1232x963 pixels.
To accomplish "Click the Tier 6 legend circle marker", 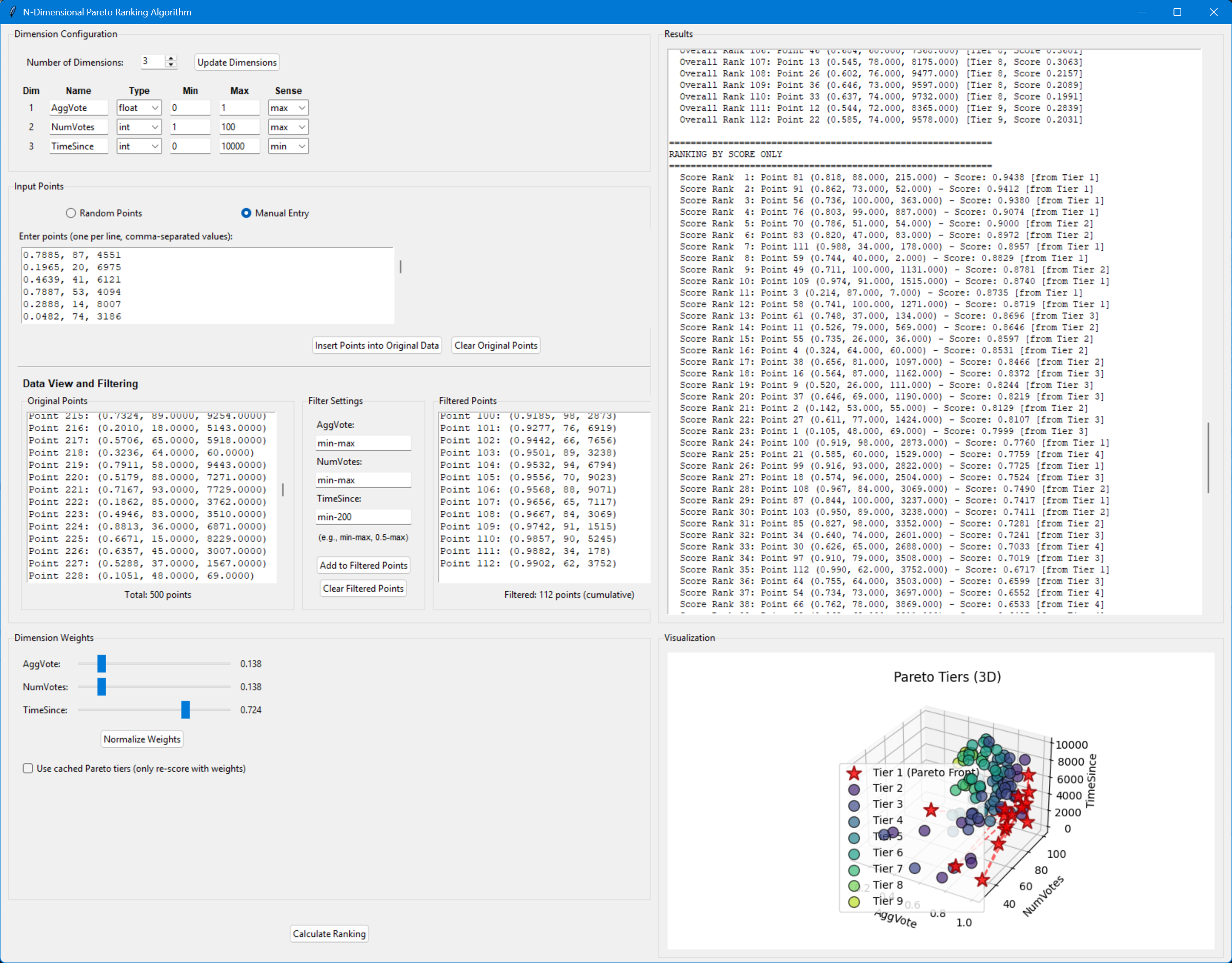I will 854,854.
